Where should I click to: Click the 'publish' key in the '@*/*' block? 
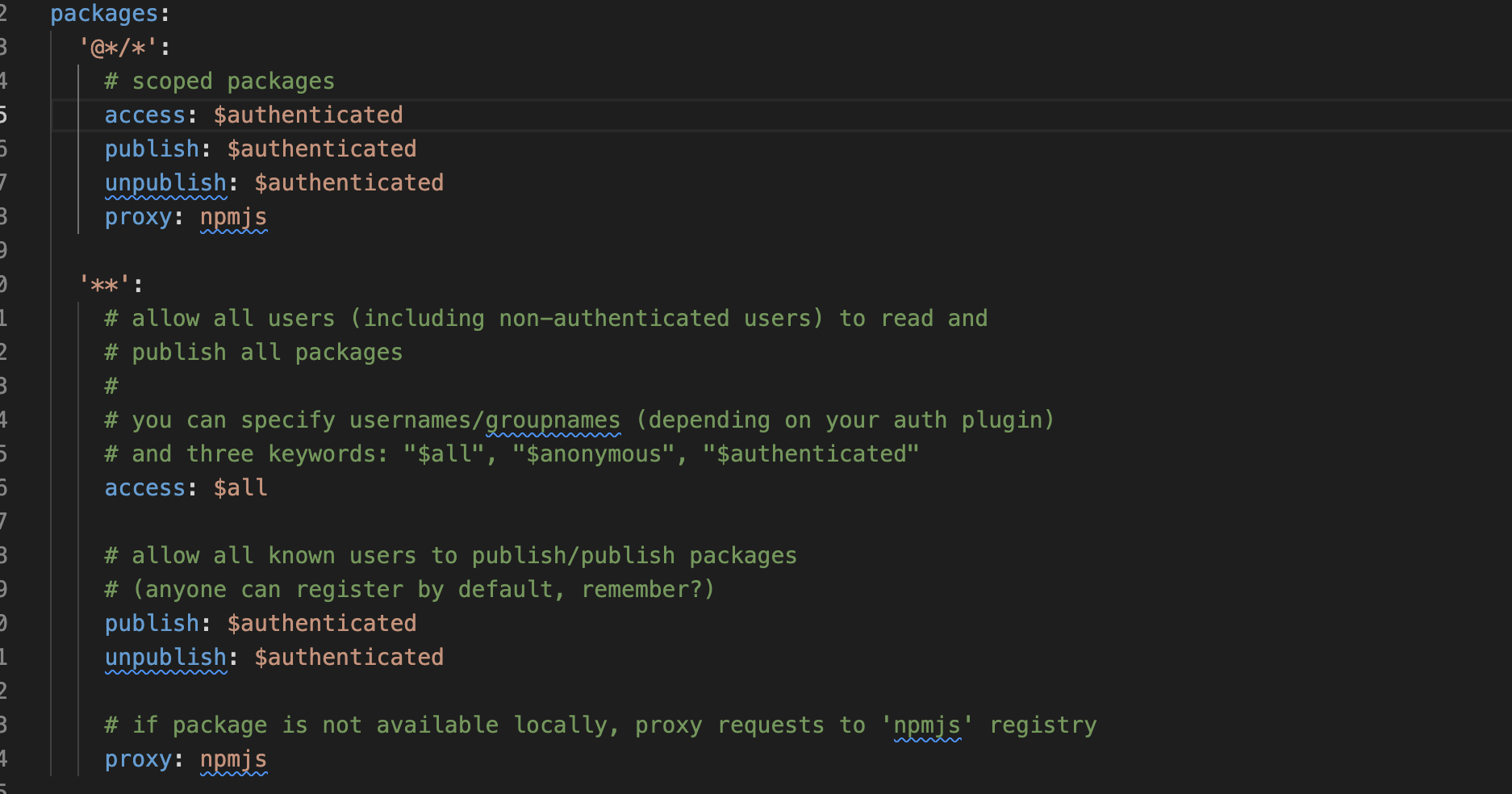(x=152, y=149)
